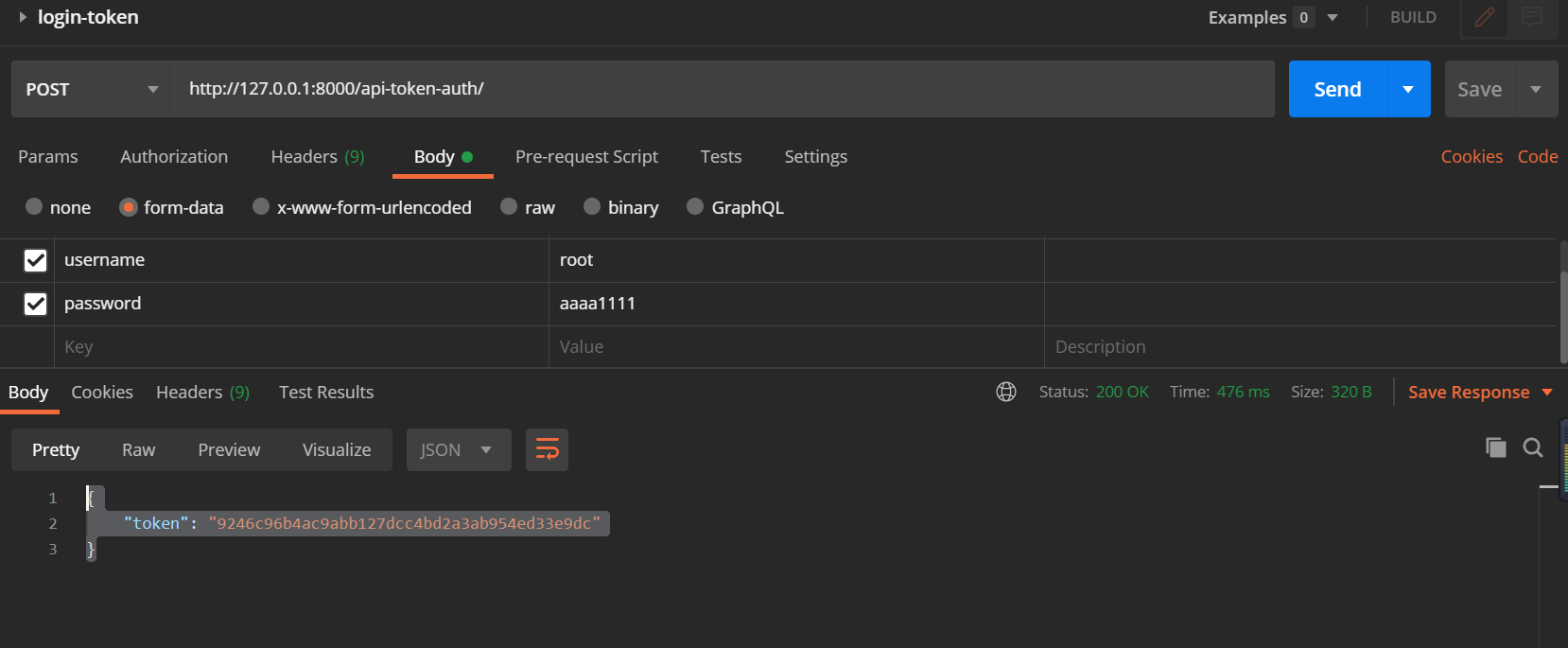This screenshot has height=648, width=1568.
Task: Open the Code link
Action: (1538, 156)
